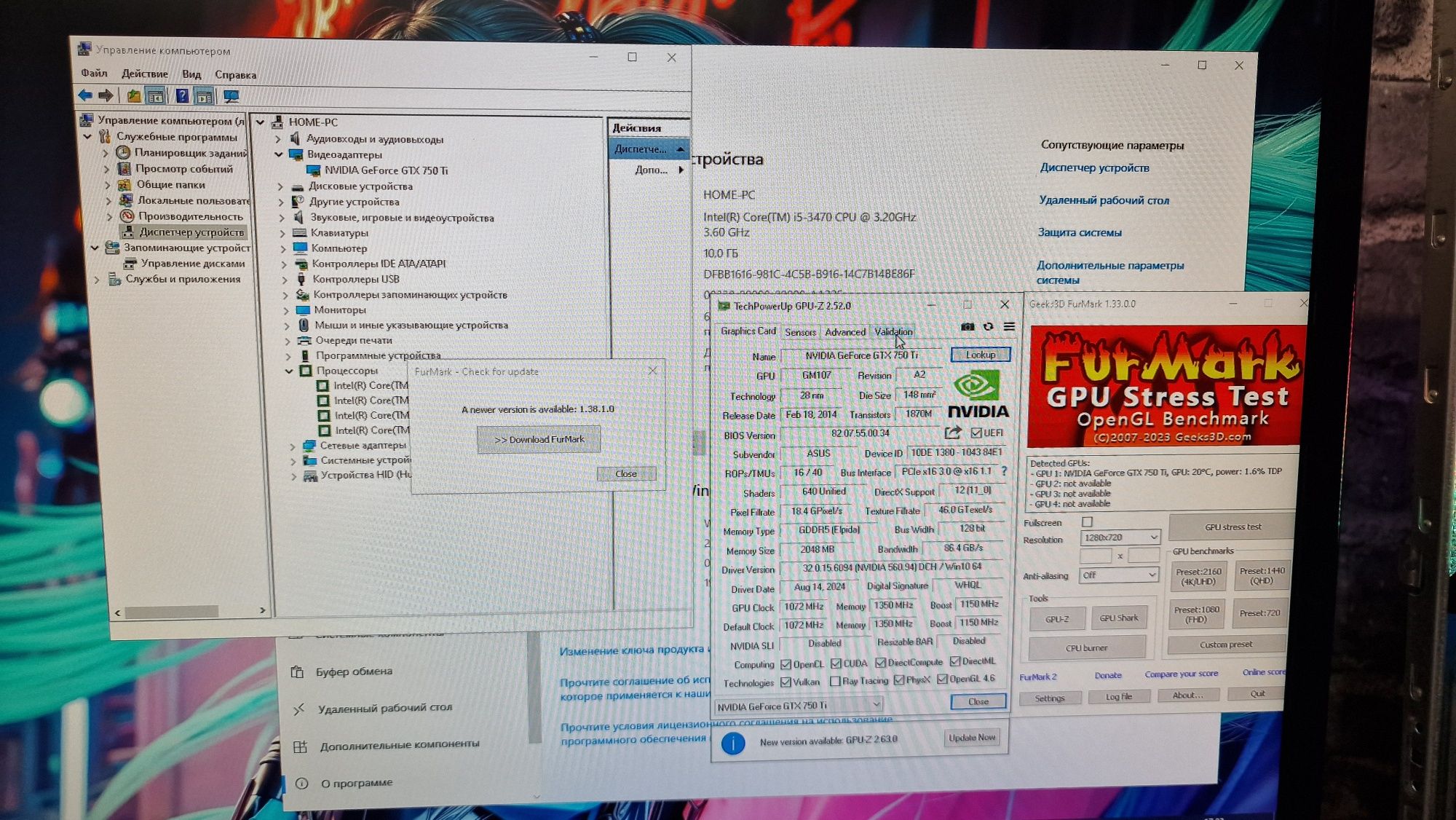1456x820 pixels.
Task: Switch to the Validation tab in GPU-Z
Action: tap(893, 331)
